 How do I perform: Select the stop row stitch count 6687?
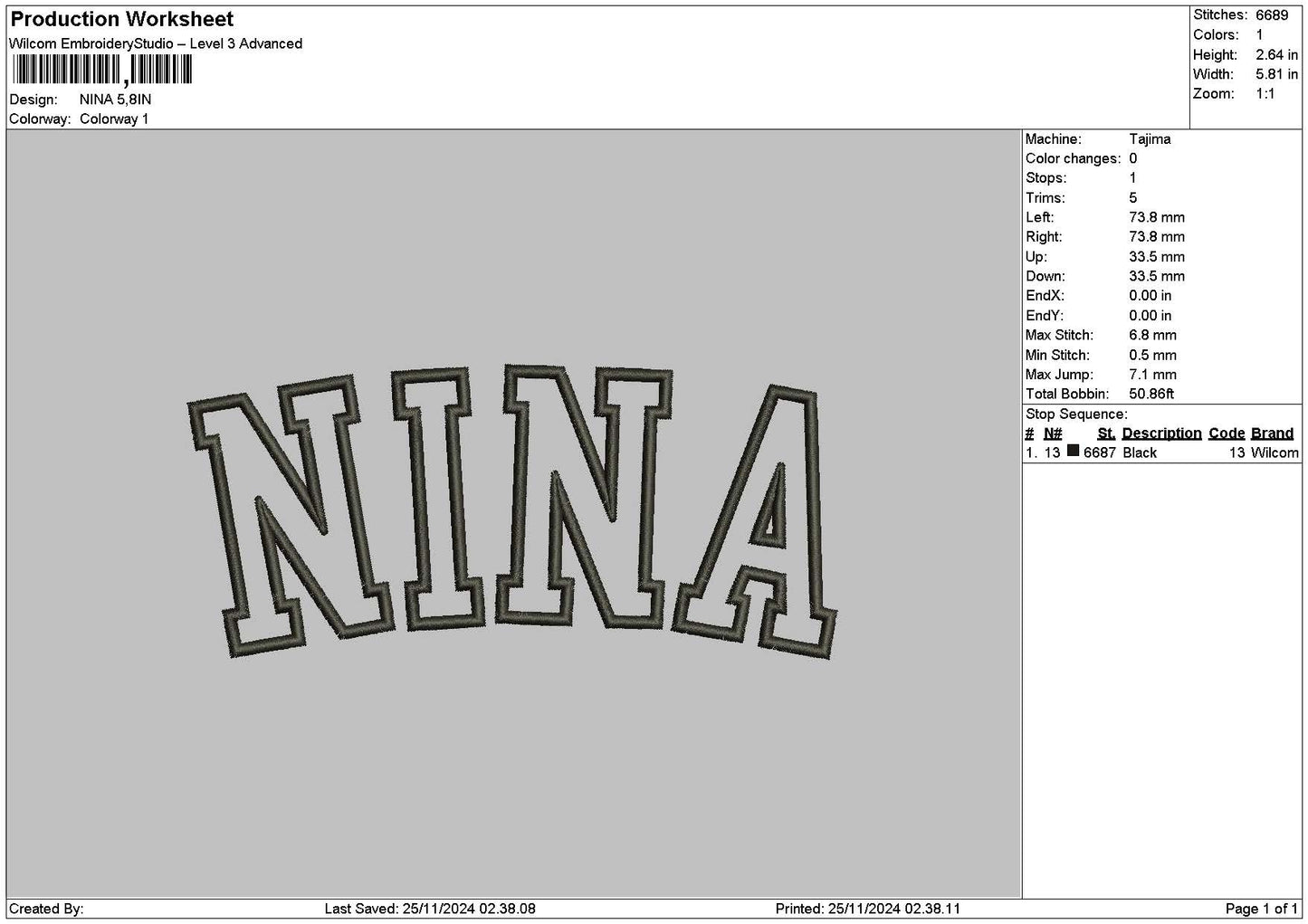pos(1100,452)
